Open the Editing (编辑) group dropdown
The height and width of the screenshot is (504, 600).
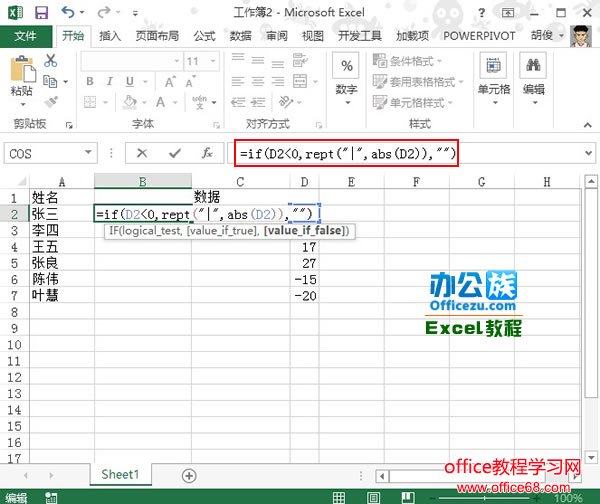(533, 80)
